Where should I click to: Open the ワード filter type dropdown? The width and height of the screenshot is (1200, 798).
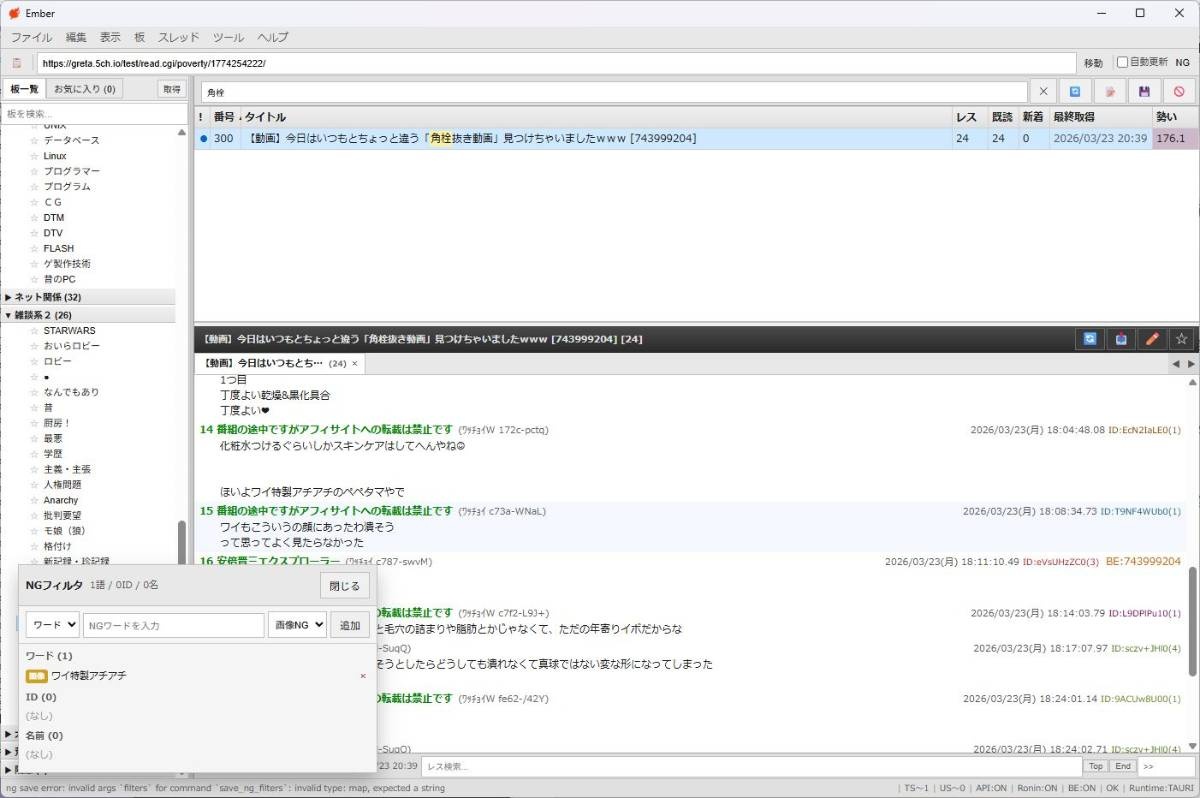(52, 625)
